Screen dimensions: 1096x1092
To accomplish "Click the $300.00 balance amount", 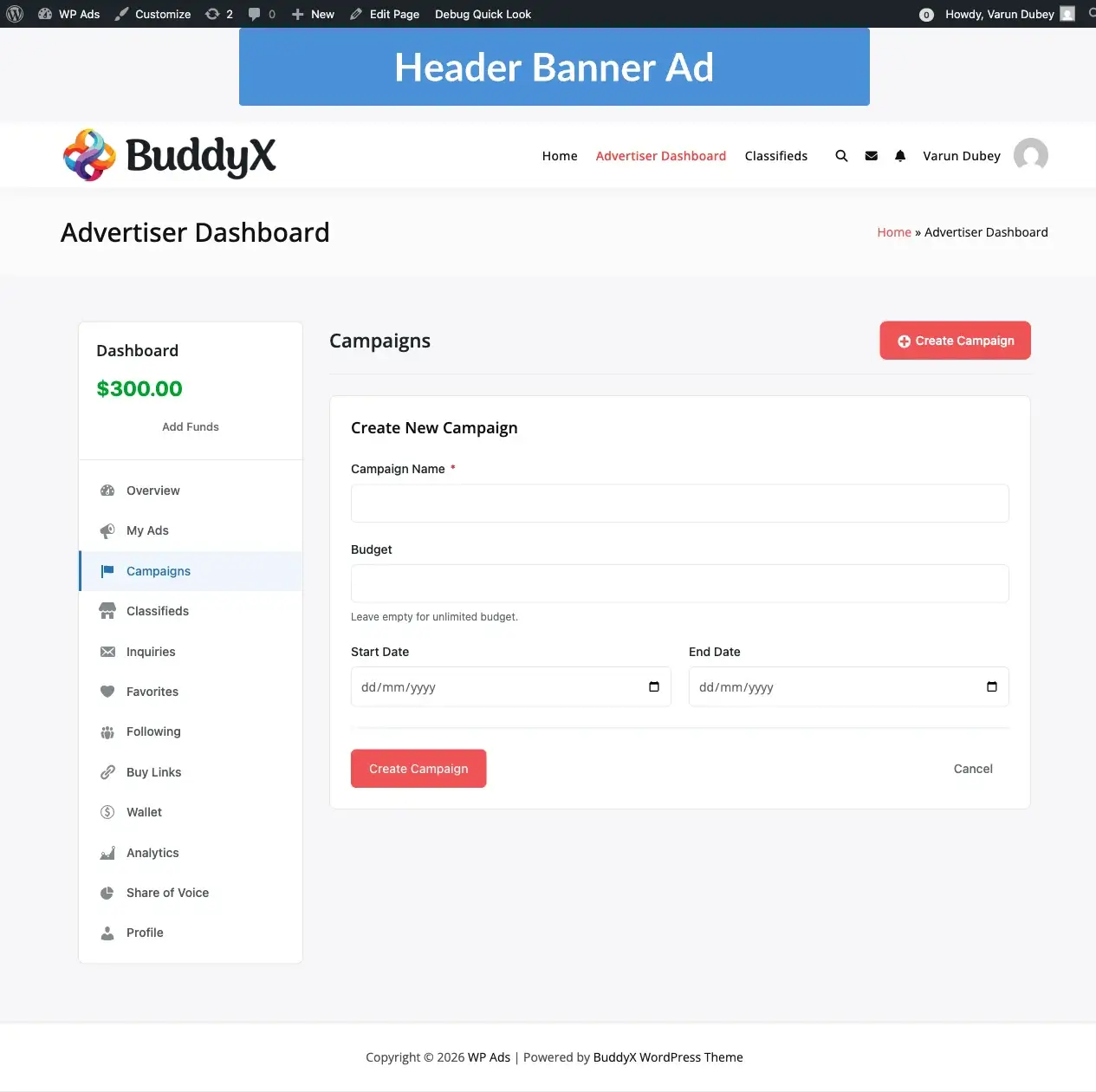I will tap(139, 388).
